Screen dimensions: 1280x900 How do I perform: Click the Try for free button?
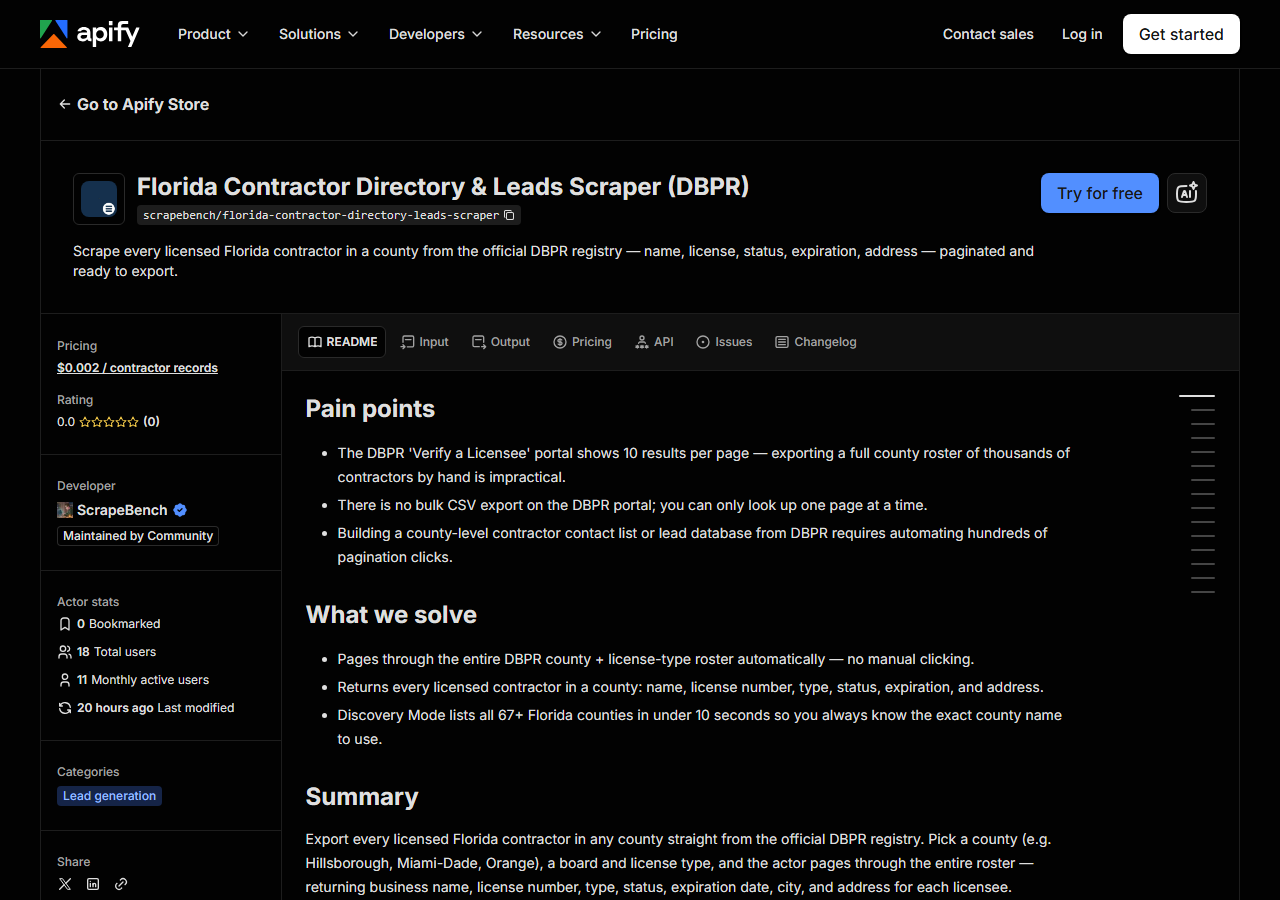click(1100, 193)
